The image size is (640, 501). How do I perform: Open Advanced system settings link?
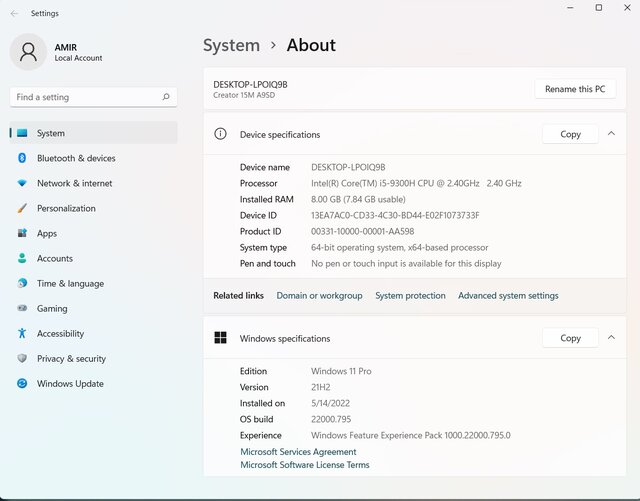pos(508,296)
